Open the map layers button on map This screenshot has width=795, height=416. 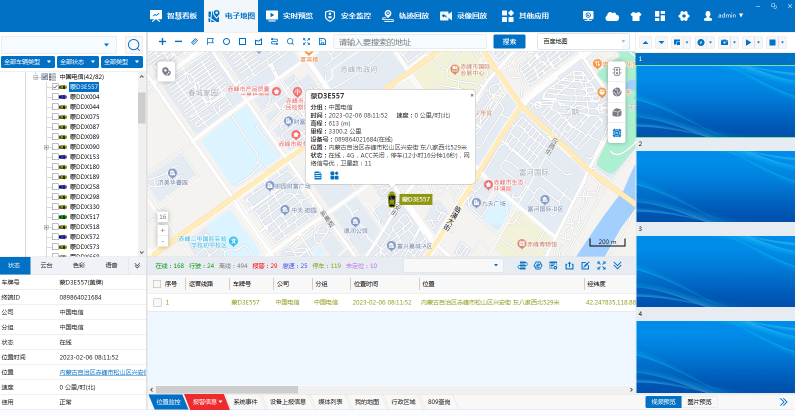pyautogui.click(x=166, y=71)
